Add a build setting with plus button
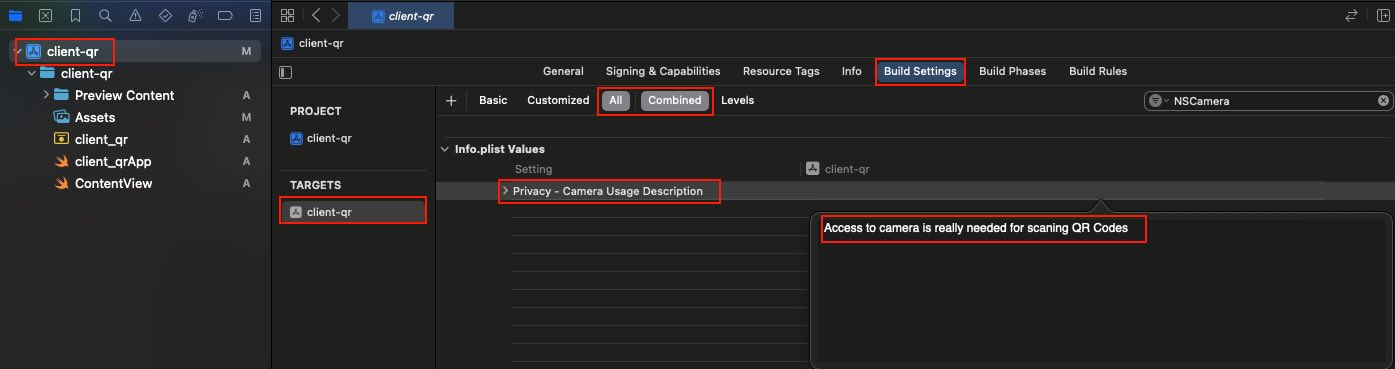This screenshot has width=1395, height=369. coord(451,100)
